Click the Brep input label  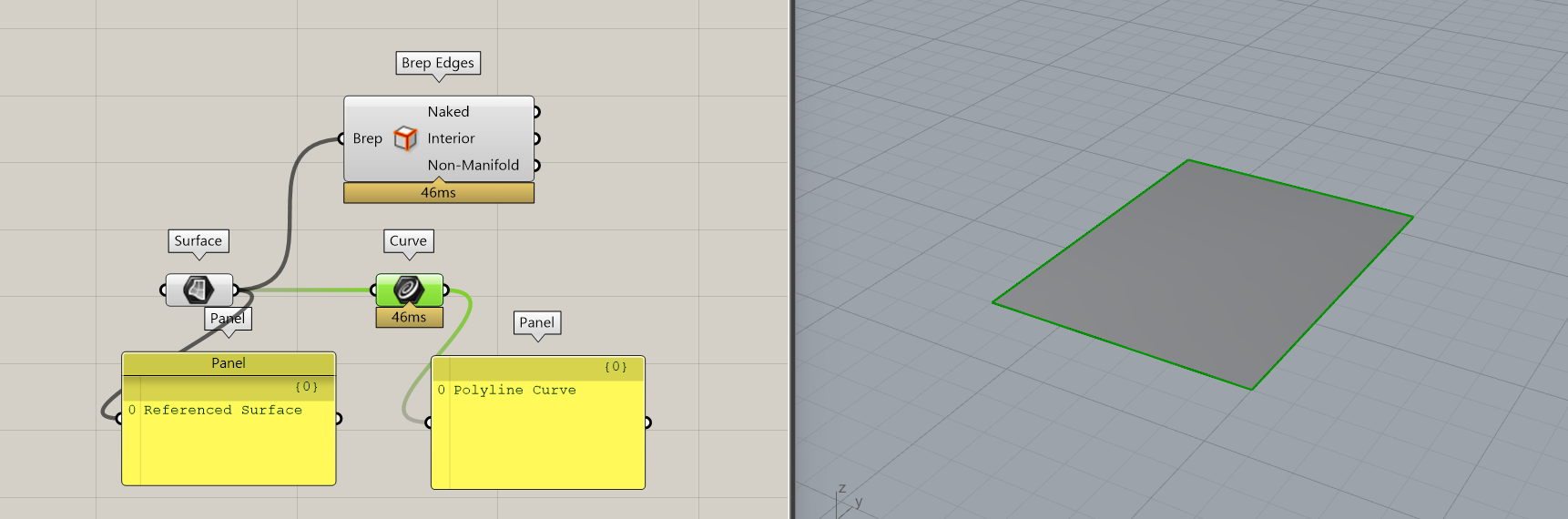point(367,138)
